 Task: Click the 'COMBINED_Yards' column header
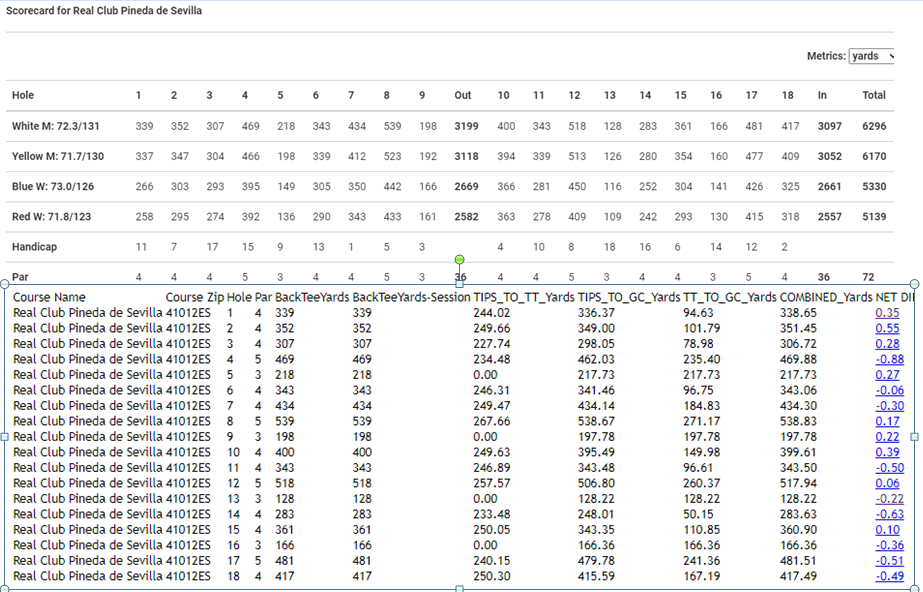point(826,297)
